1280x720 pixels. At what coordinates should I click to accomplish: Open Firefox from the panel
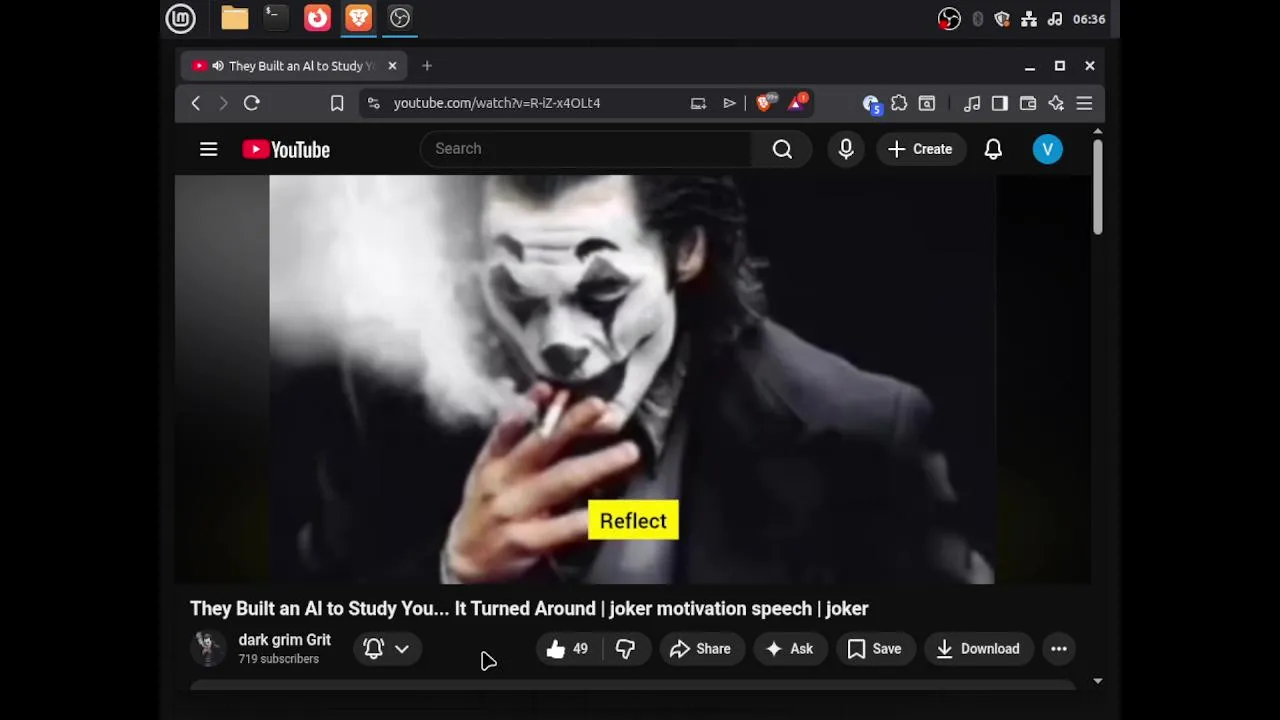(317, 18)
